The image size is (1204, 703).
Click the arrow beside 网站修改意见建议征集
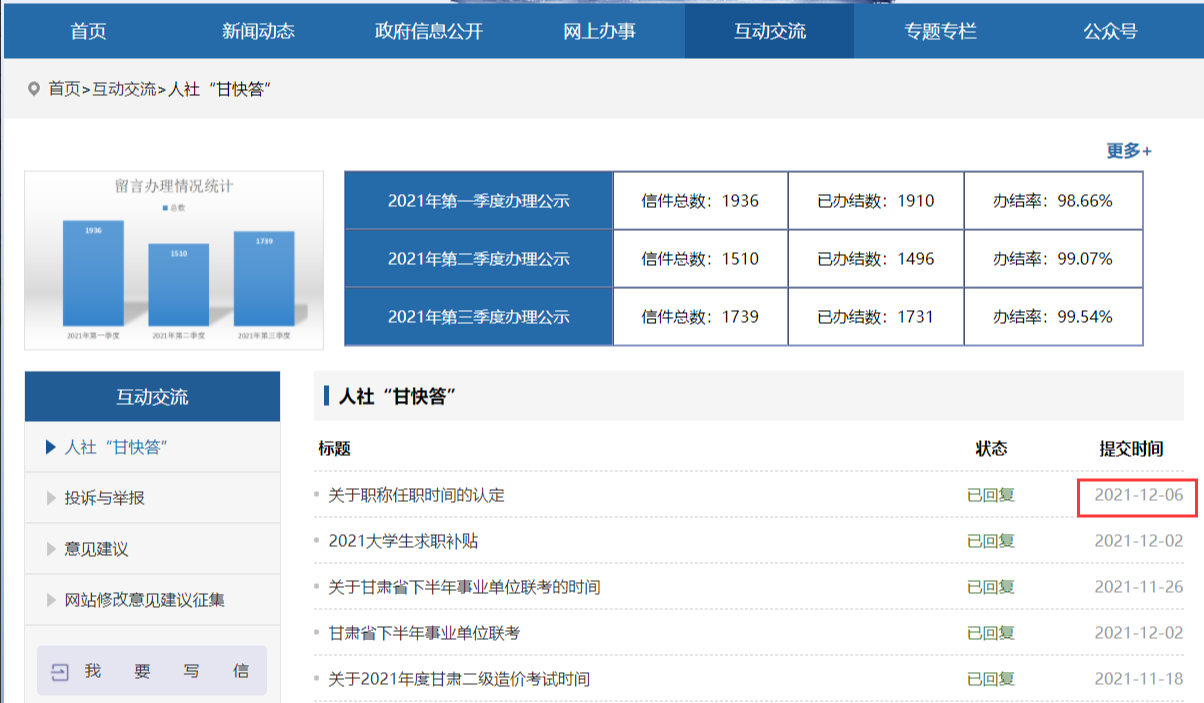tap(52, 600)
